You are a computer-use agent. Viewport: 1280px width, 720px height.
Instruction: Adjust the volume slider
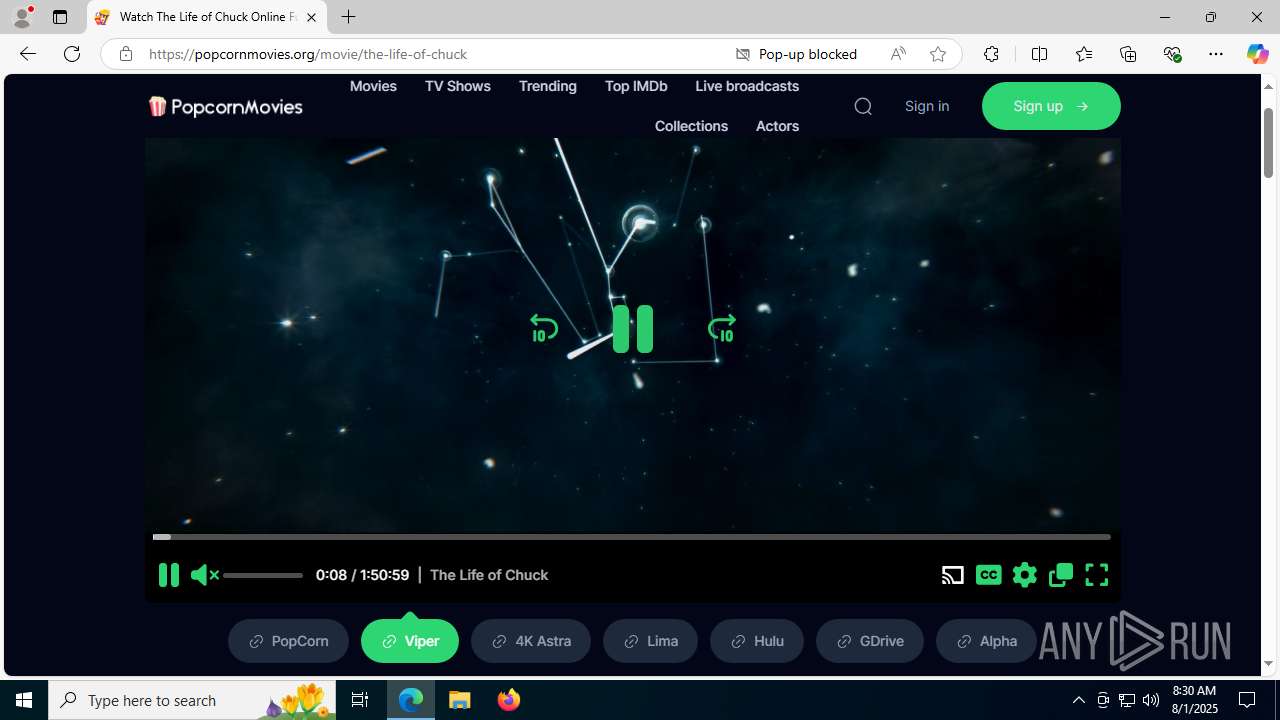(263, 575)
